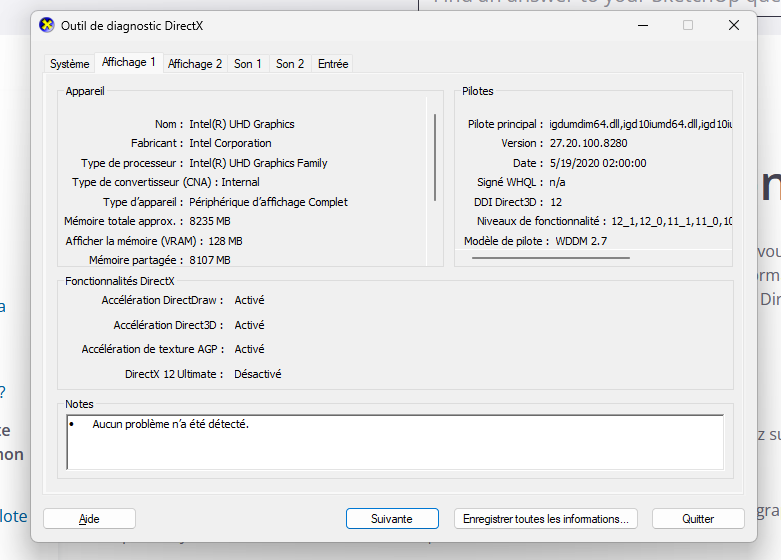Select the device name Intel(R) UHD Graphics
The height and width of the screenshot is (560, 781).
242,124
